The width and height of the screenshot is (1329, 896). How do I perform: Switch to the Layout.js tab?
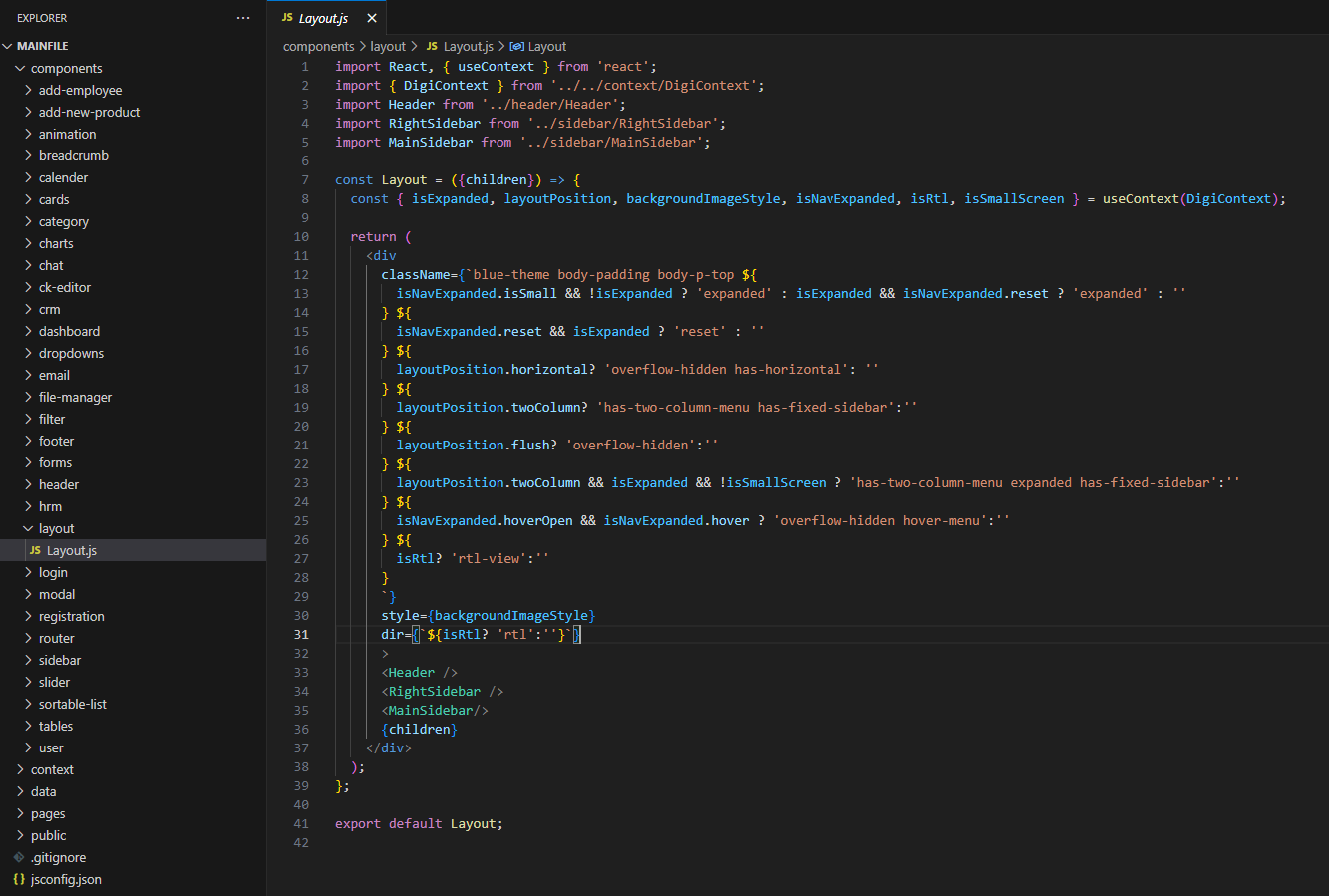323,18
